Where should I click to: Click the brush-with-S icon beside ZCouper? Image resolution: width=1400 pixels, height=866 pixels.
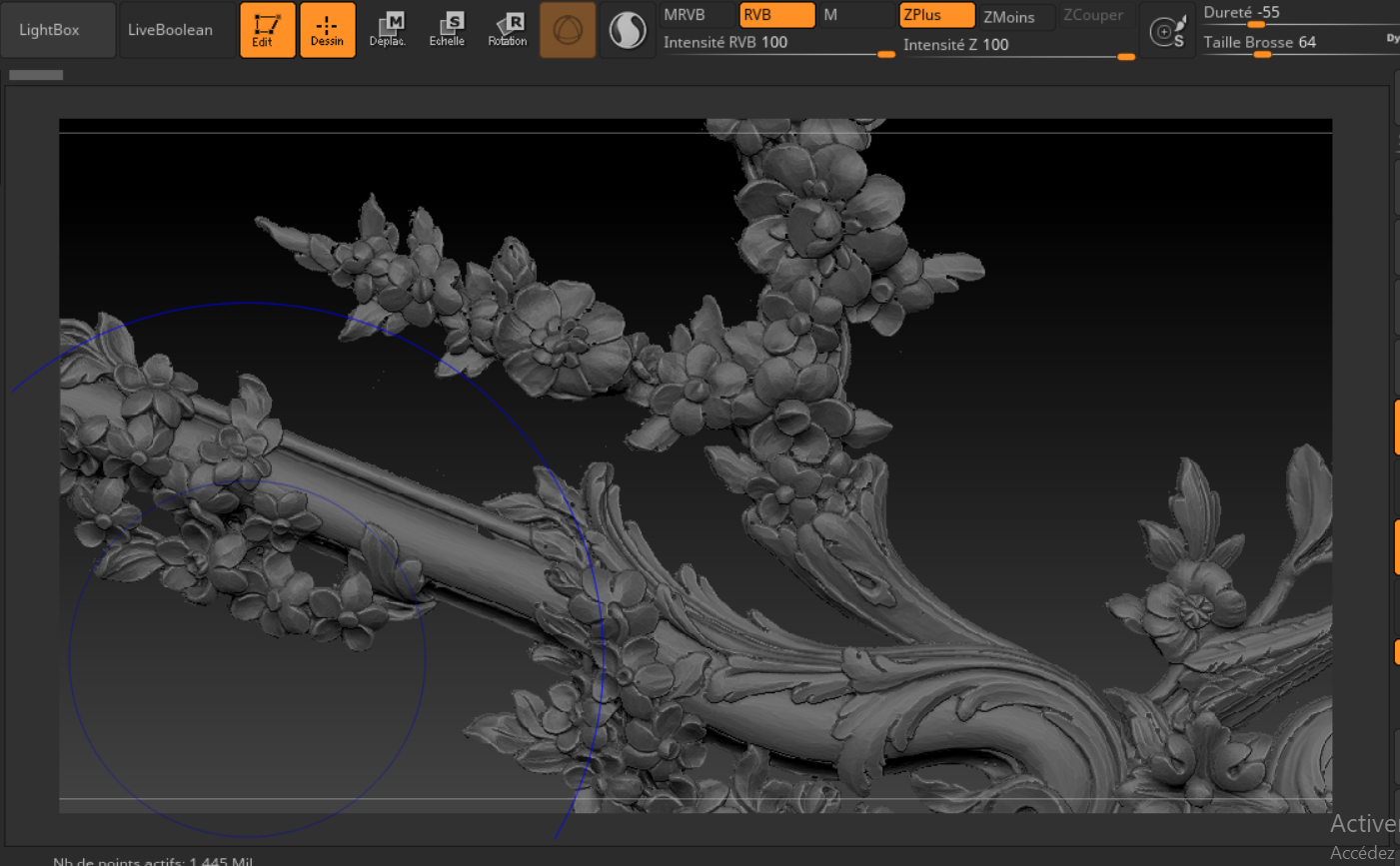coord(1167,31)
